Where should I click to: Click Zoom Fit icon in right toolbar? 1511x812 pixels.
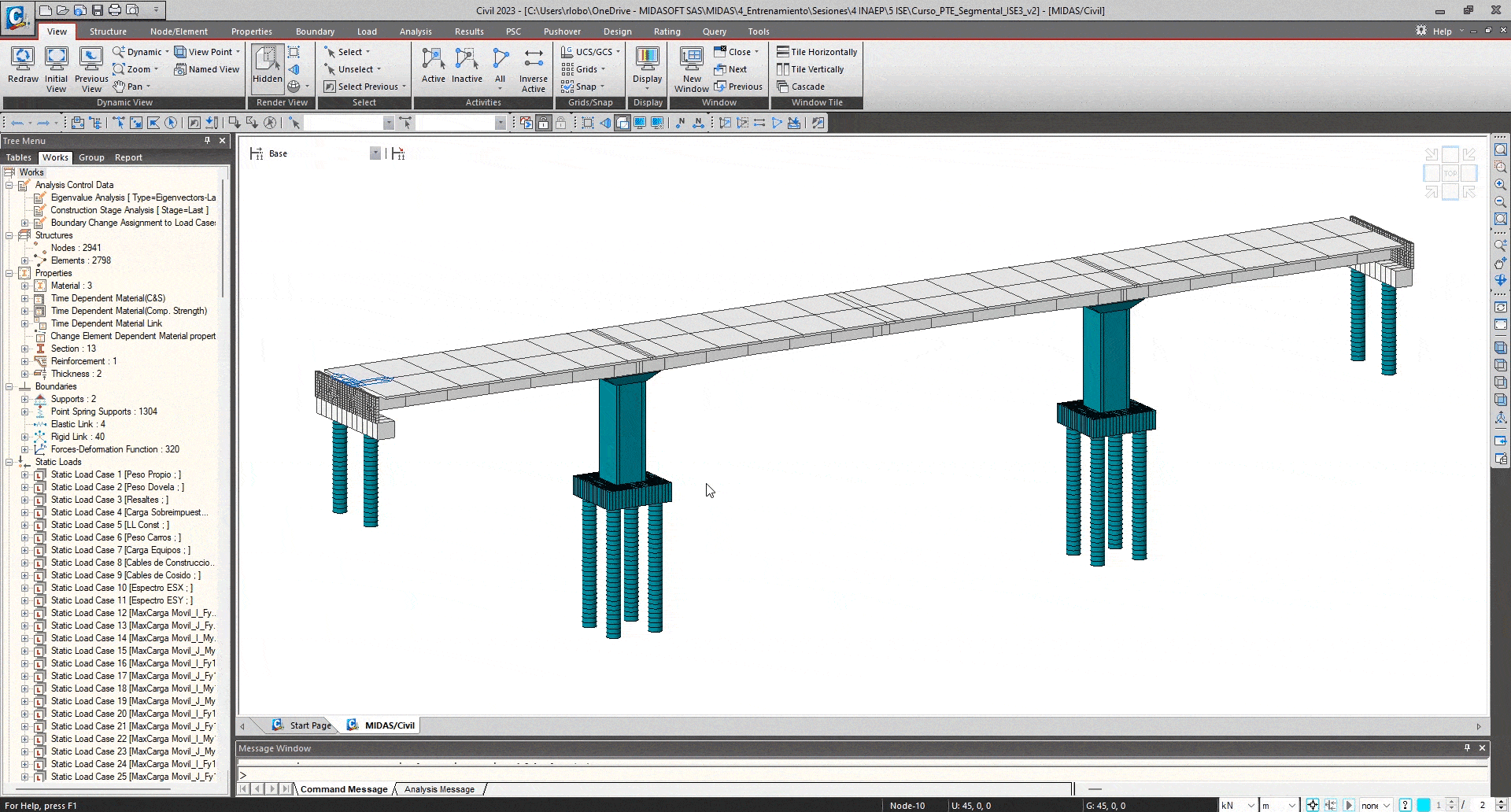[x=1501, y=150]
